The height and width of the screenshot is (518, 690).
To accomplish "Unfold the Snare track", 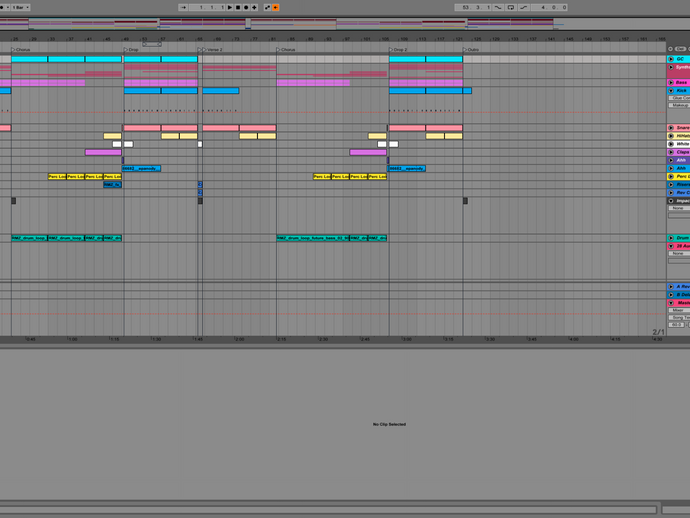I will point(671,128).
